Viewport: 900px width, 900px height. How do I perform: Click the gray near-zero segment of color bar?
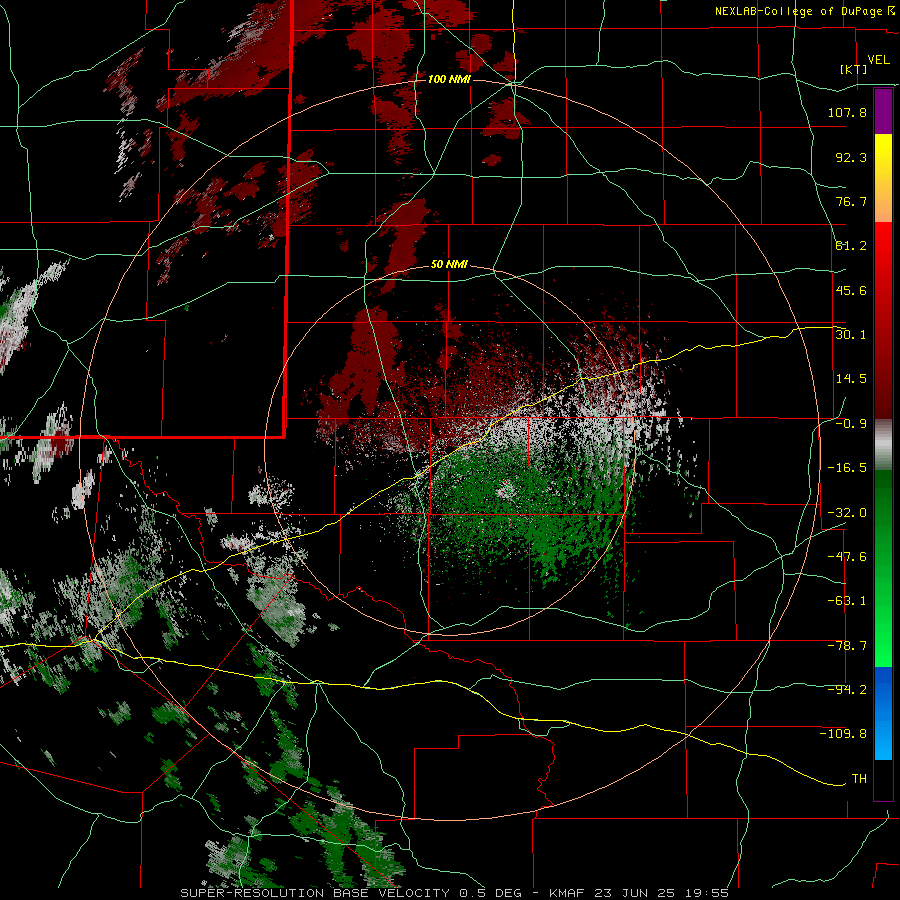883,445
